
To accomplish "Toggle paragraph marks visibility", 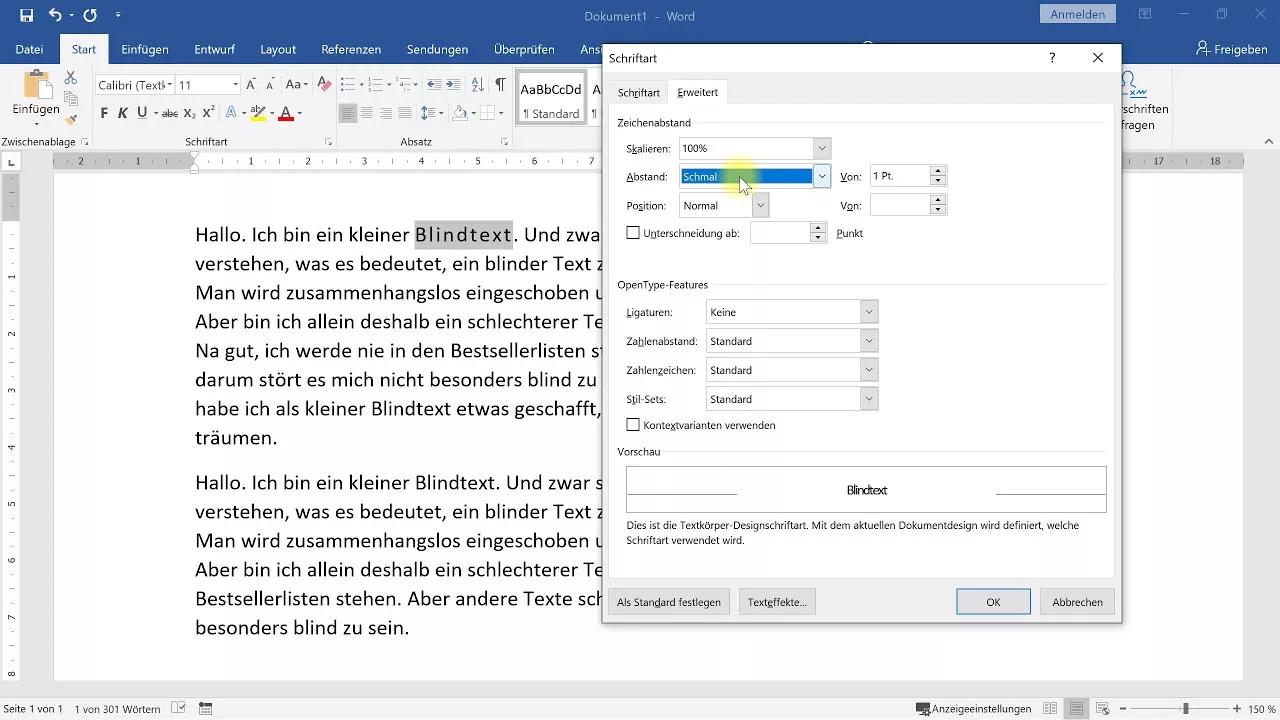I will (x=500, y=85).
